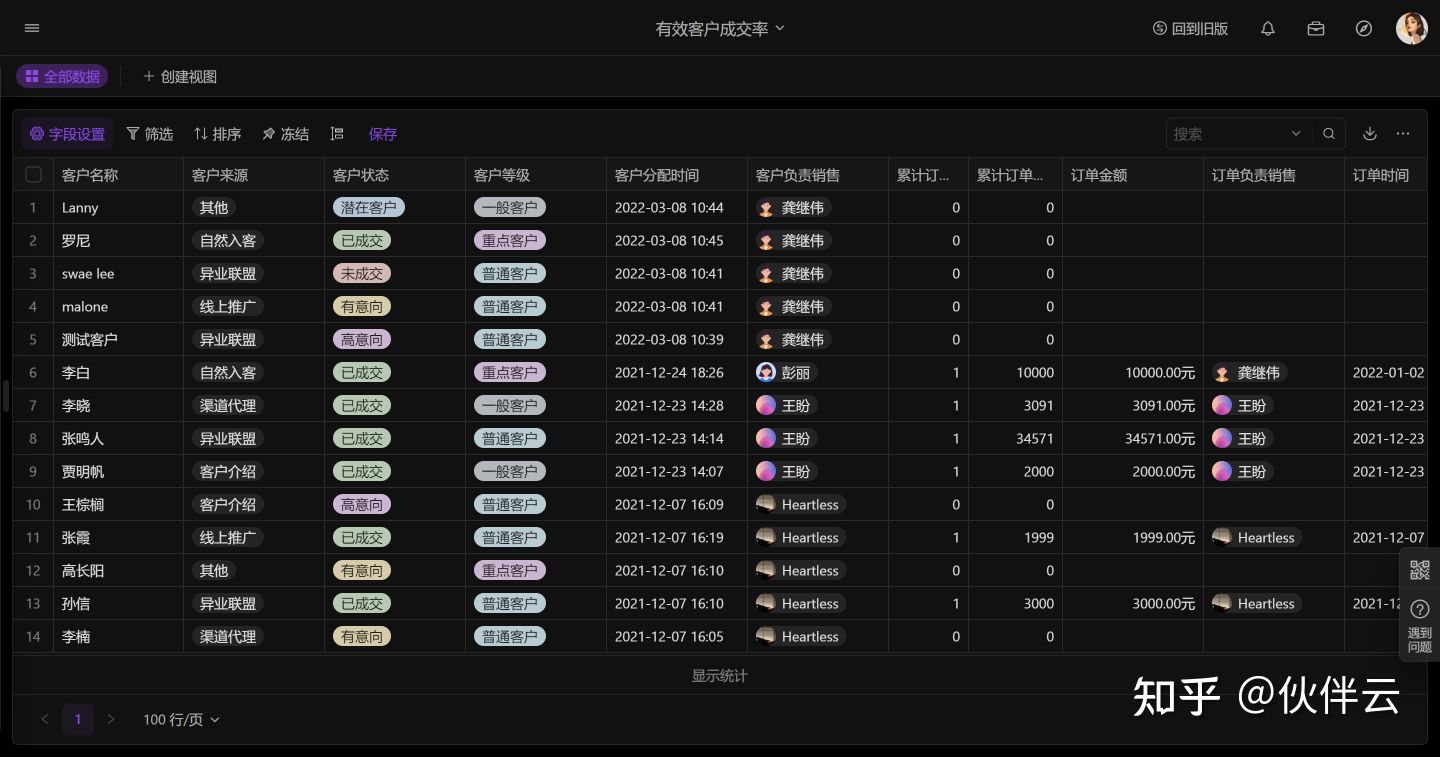Go to the next page arrow
The image size is (1440, 757).
click(111, 719)
